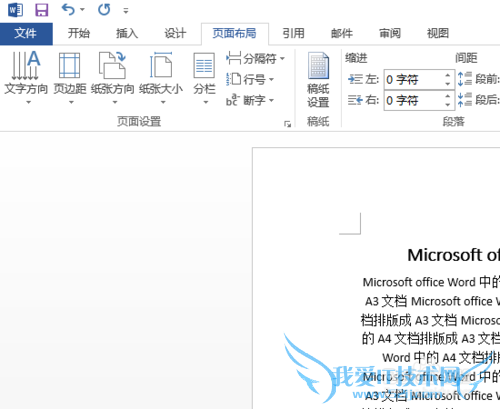Undo the last action
Image resolution: width=500 pixels, height=409 pixels.
pyautogui.click(x=68, y=10)
